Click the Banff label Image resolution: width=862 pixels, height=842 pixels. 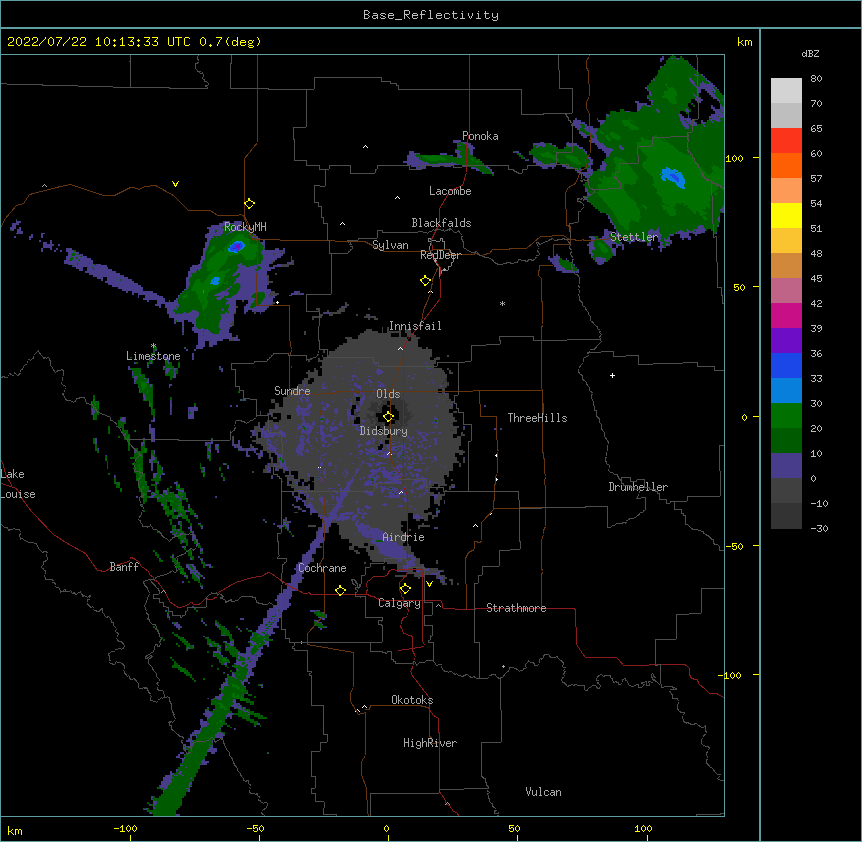tap(124, 567)
